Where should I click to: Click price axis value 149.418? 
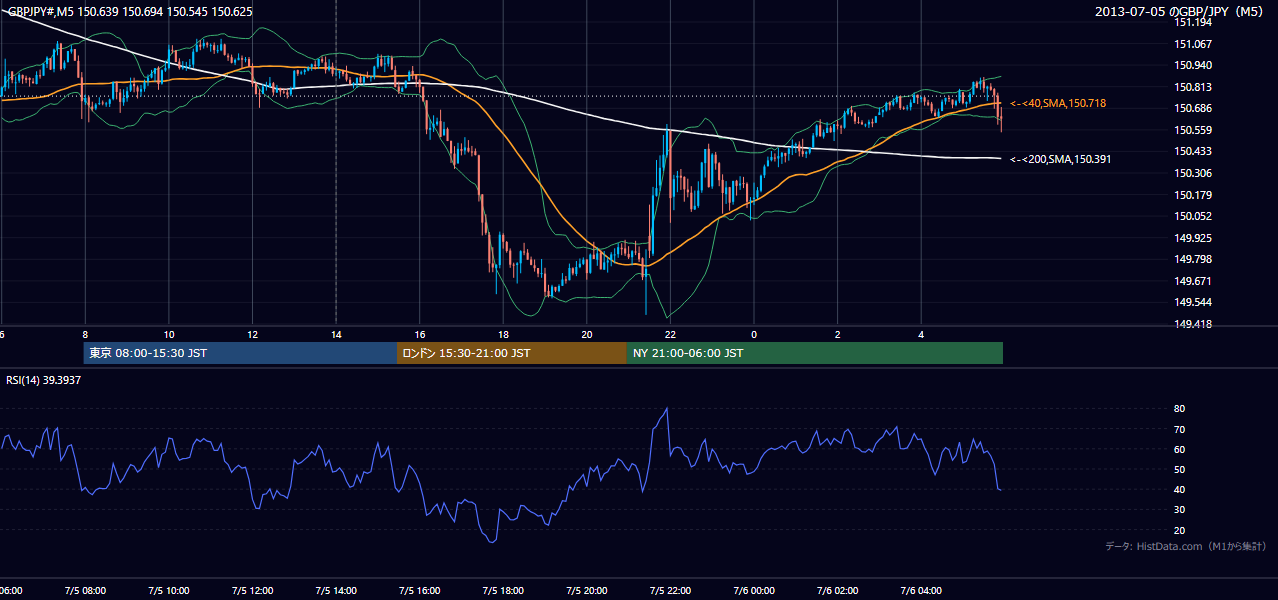click(1194, 324)
